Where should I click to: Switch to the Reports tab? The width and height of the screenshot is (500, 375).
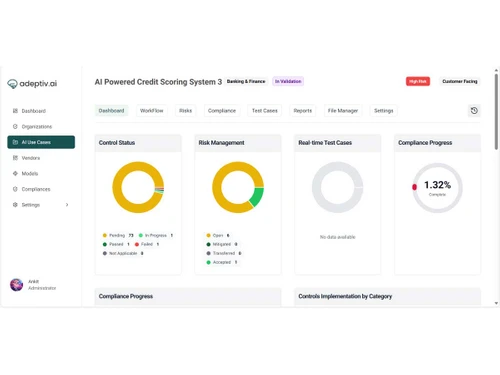point(303,111)
